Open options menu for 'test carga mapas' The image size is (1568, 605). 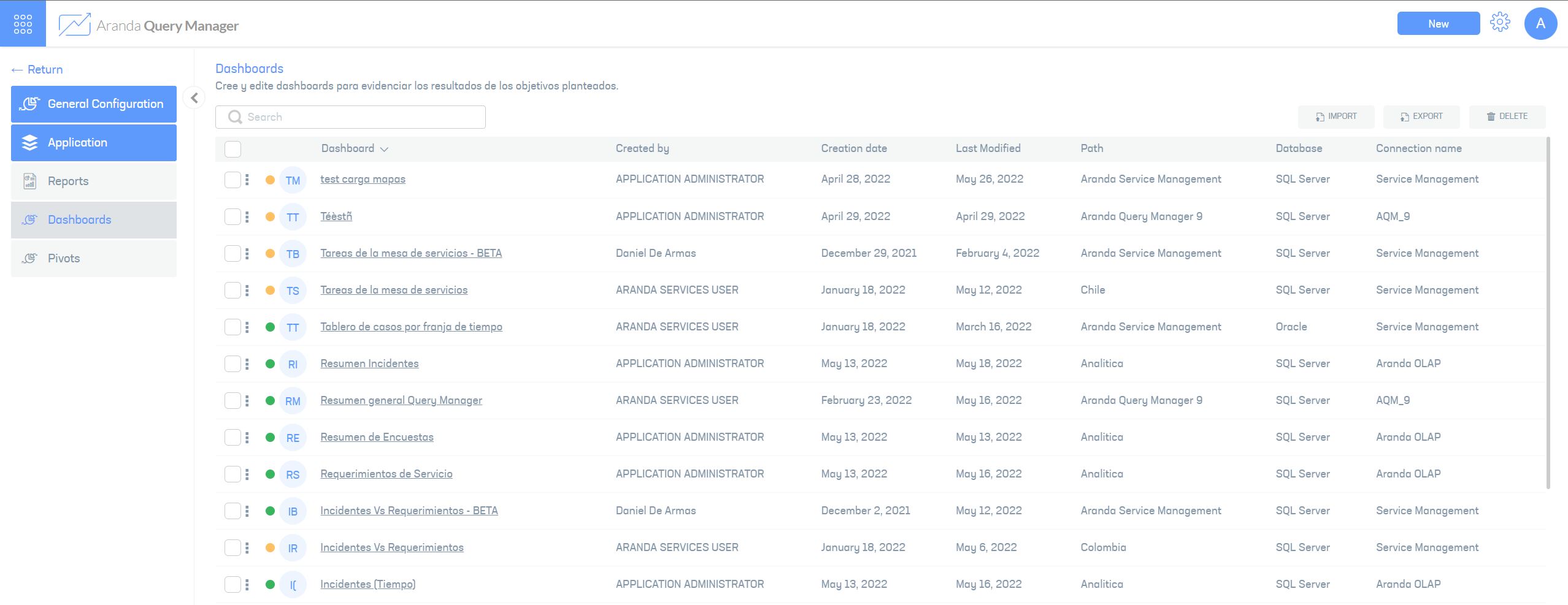pos(247,180)
